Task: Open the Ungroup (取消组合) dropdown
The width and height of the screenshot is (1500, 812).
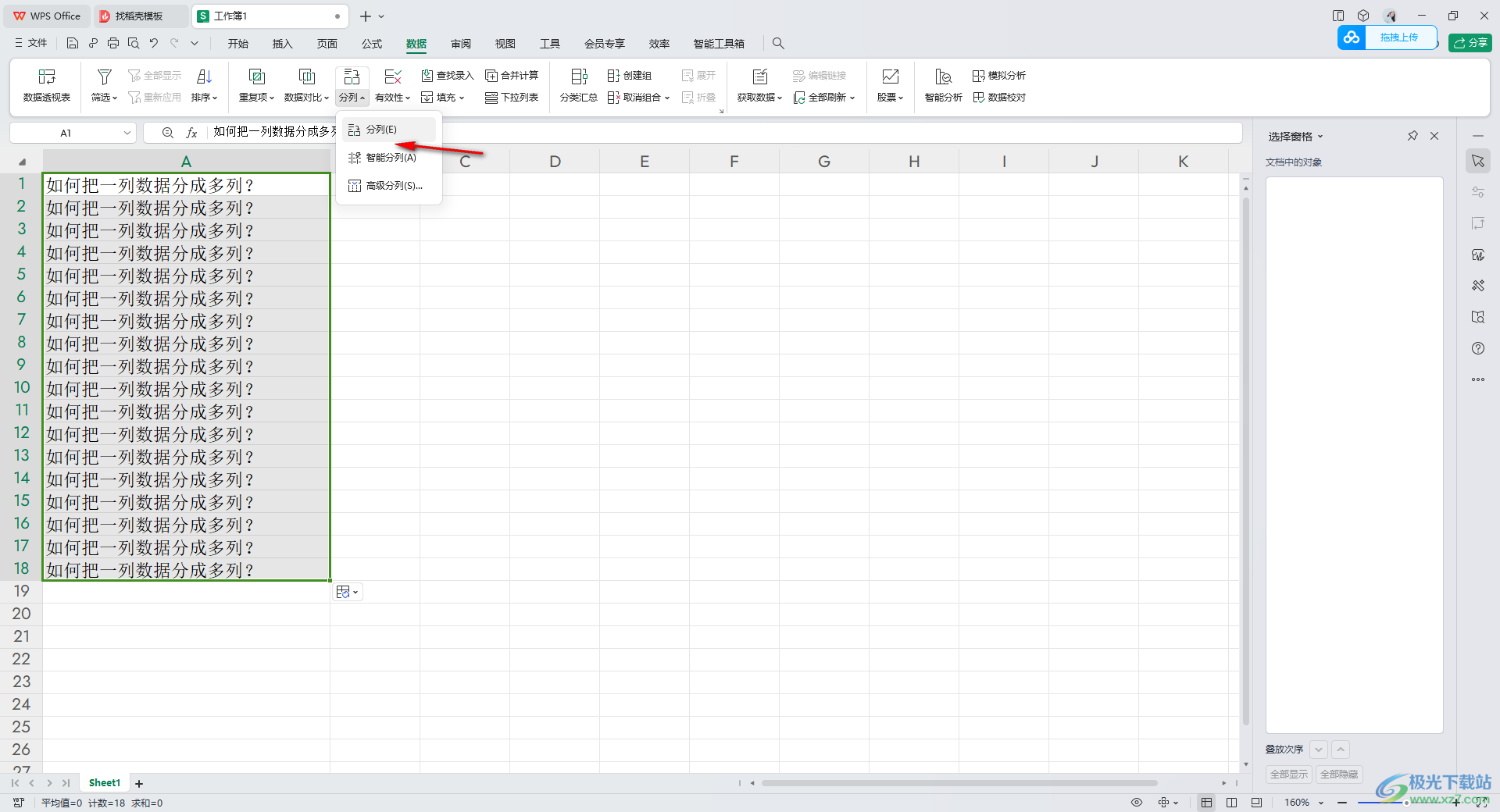Action: coord(639,98)
